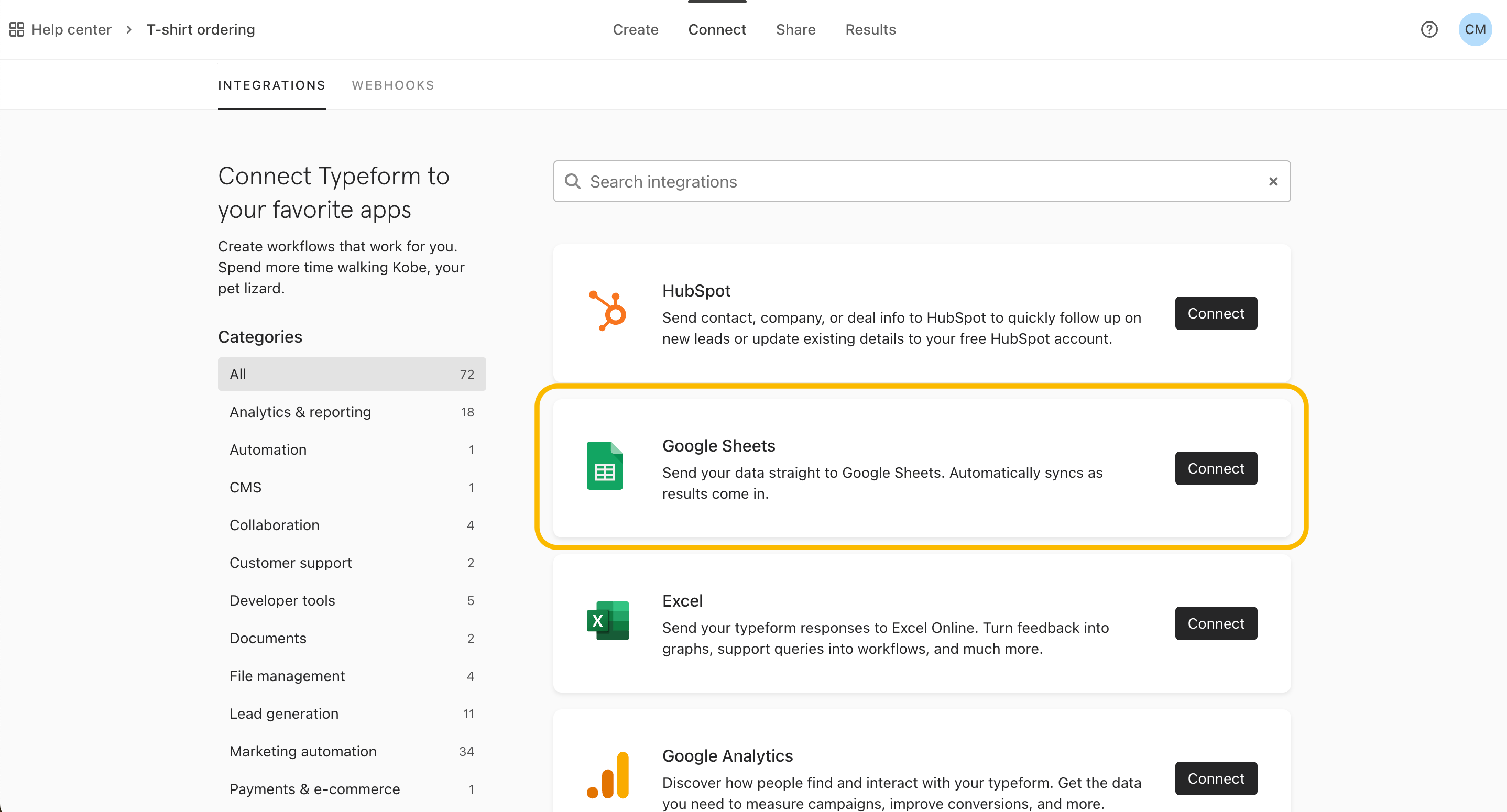
Task: Filter by File management category
Action: coord(352,676)
